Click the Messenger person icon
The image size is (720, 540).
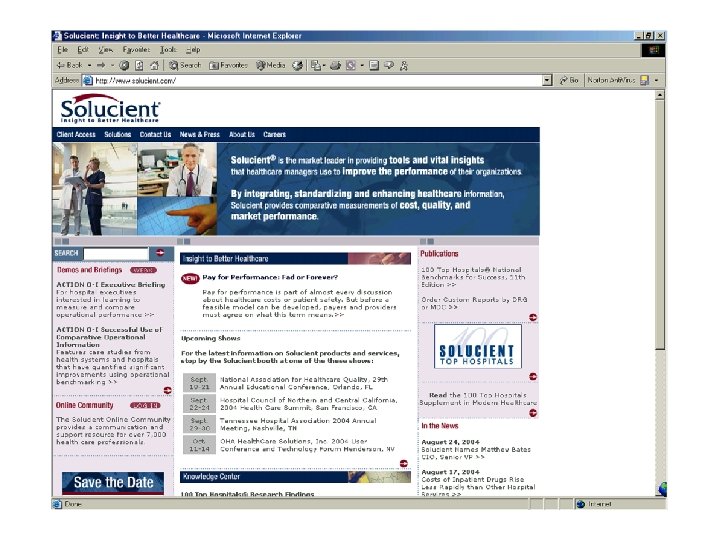(404, 66)
